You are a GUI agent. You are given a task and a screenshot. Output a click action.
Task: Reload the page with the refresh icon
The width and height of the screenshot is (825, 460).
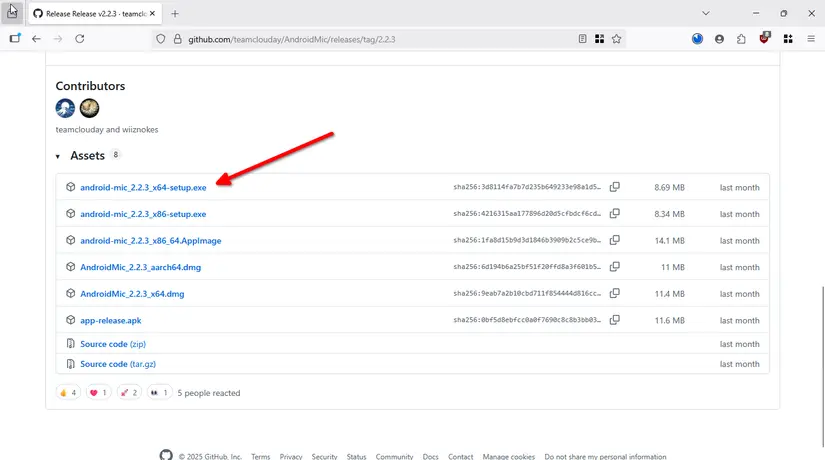(80, 39)
